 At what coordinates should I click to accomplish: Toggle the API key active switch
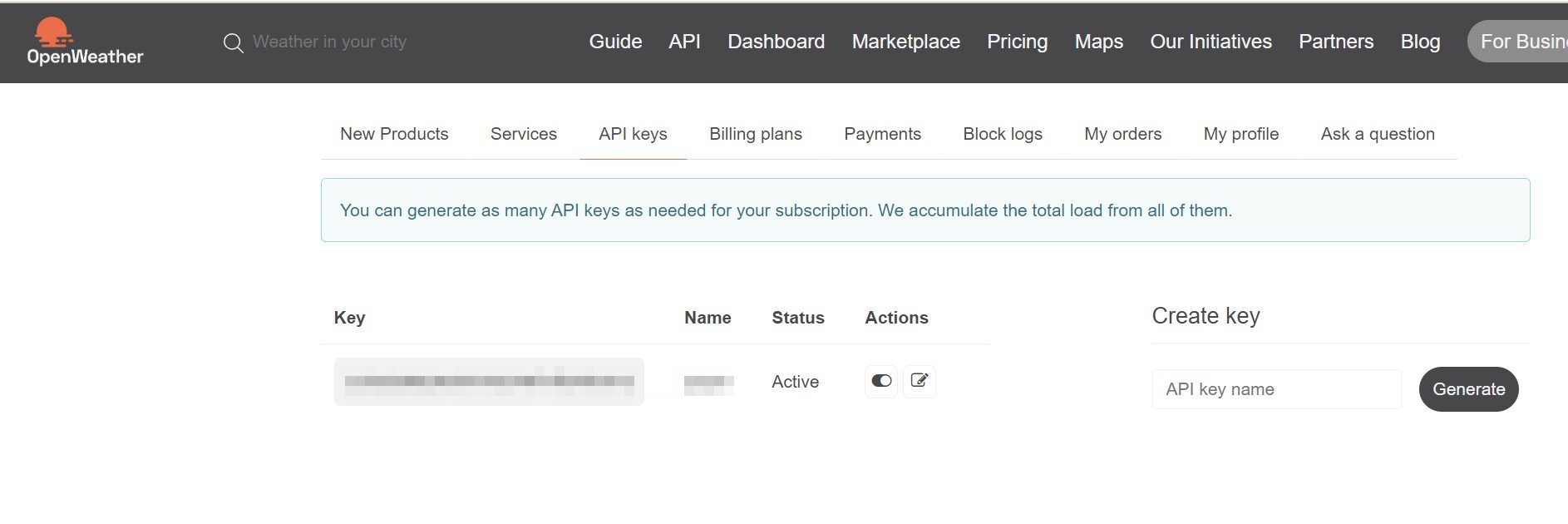click(x=881, y=381)
